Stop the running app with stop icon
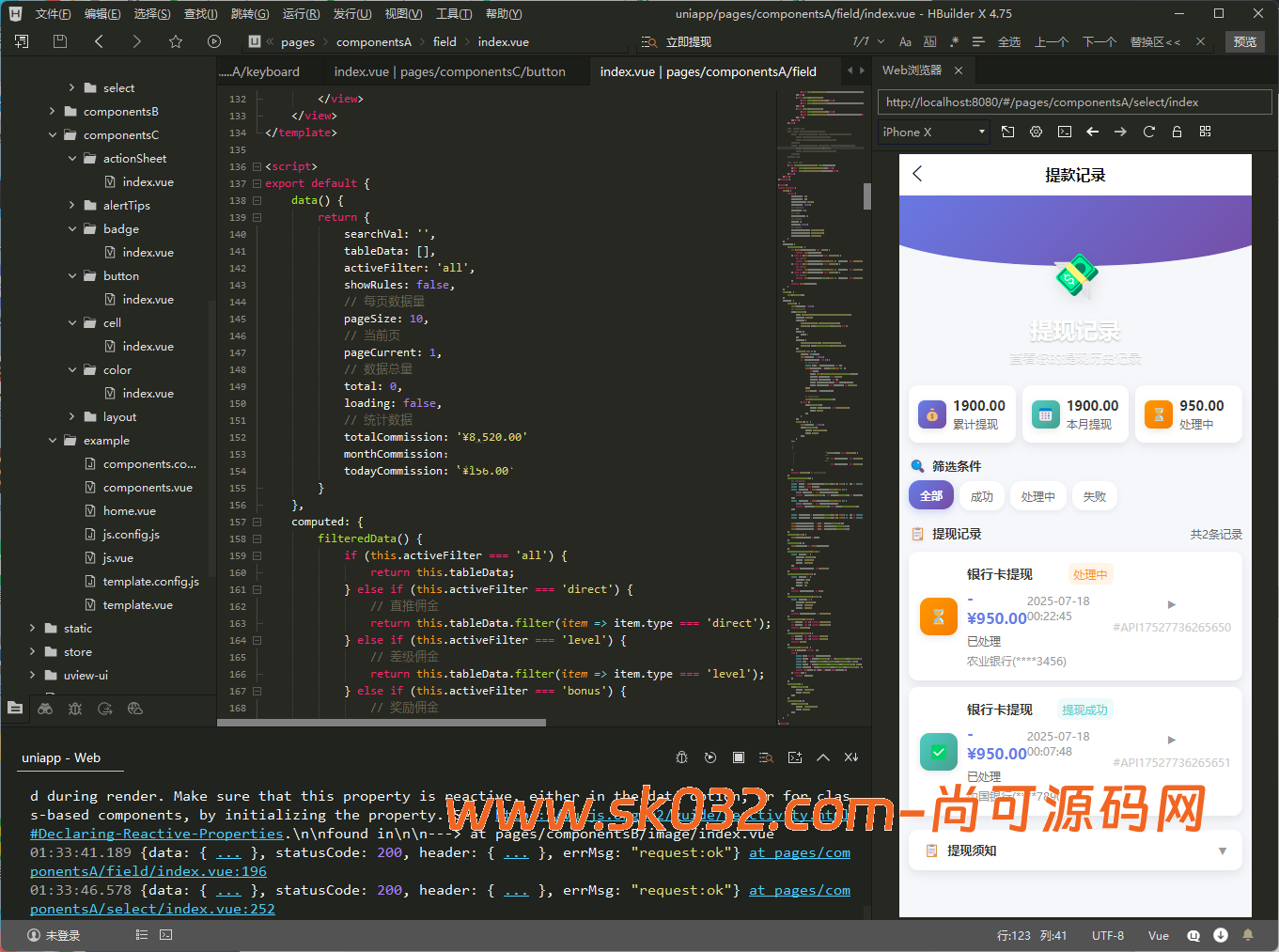1279x952 pixels. click(738, 757)
